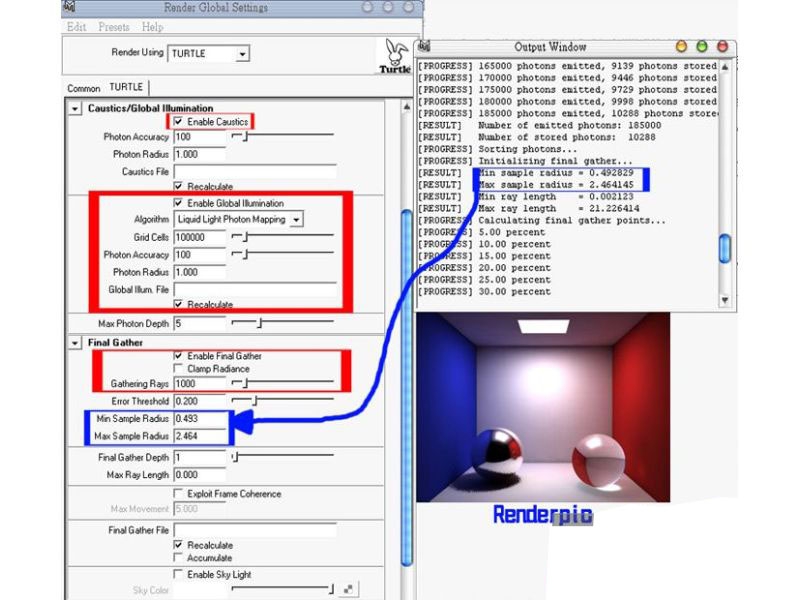Click the Error Threshold value field
Screen dimensions: 800x600
[199, 401]
